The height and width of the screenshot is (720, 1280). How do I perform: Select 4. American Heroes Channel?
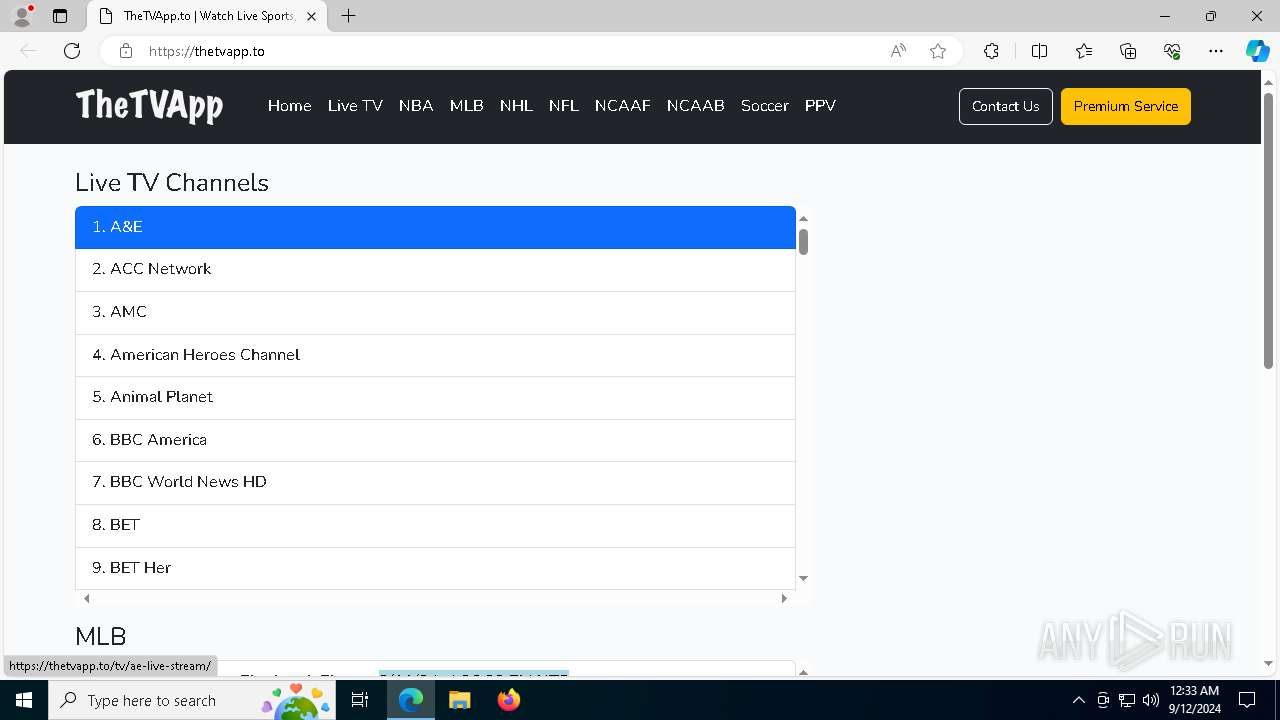[435, 355]
